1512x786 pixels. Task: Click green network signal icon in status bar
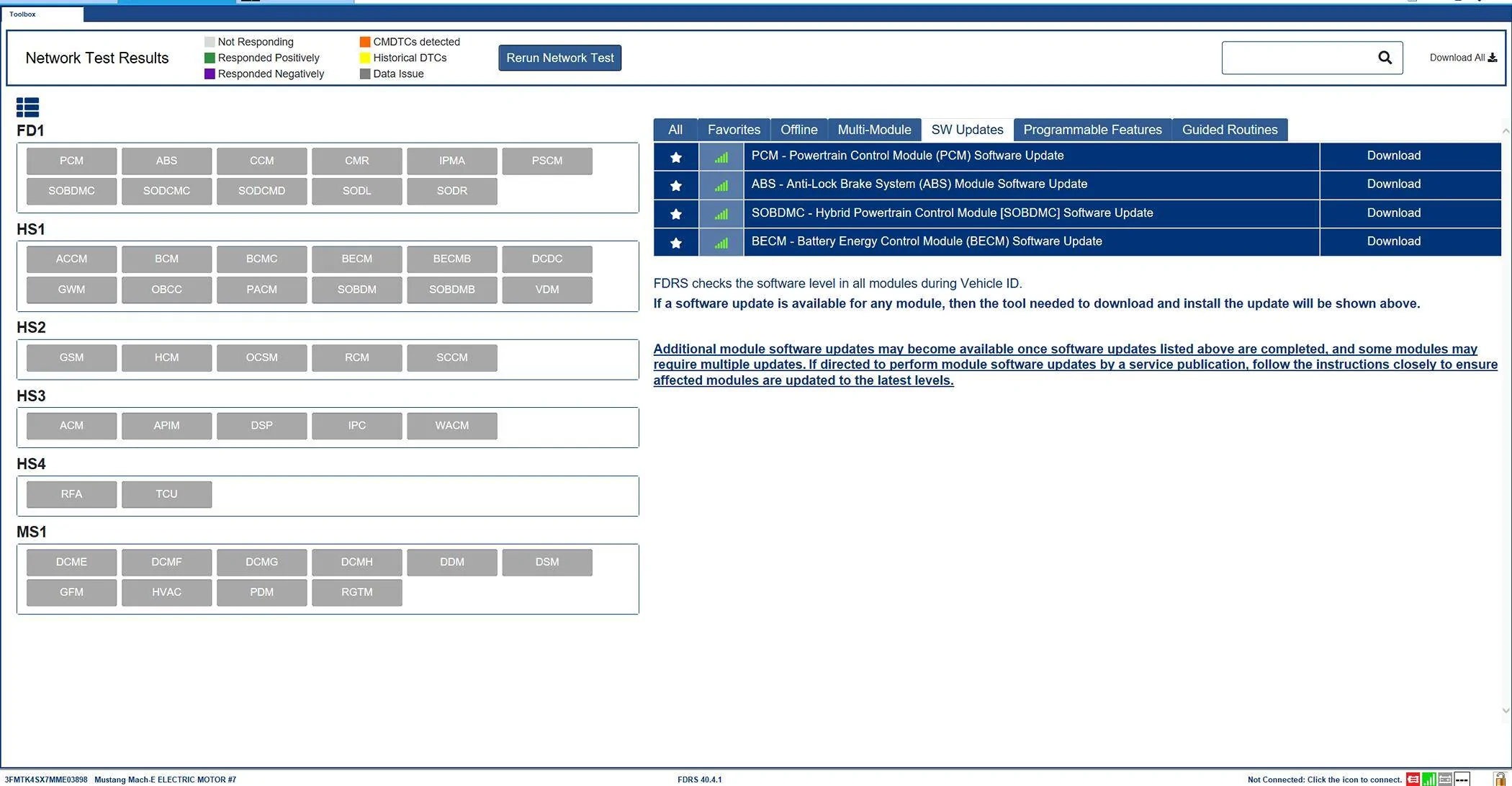[x=1428, y=780]
